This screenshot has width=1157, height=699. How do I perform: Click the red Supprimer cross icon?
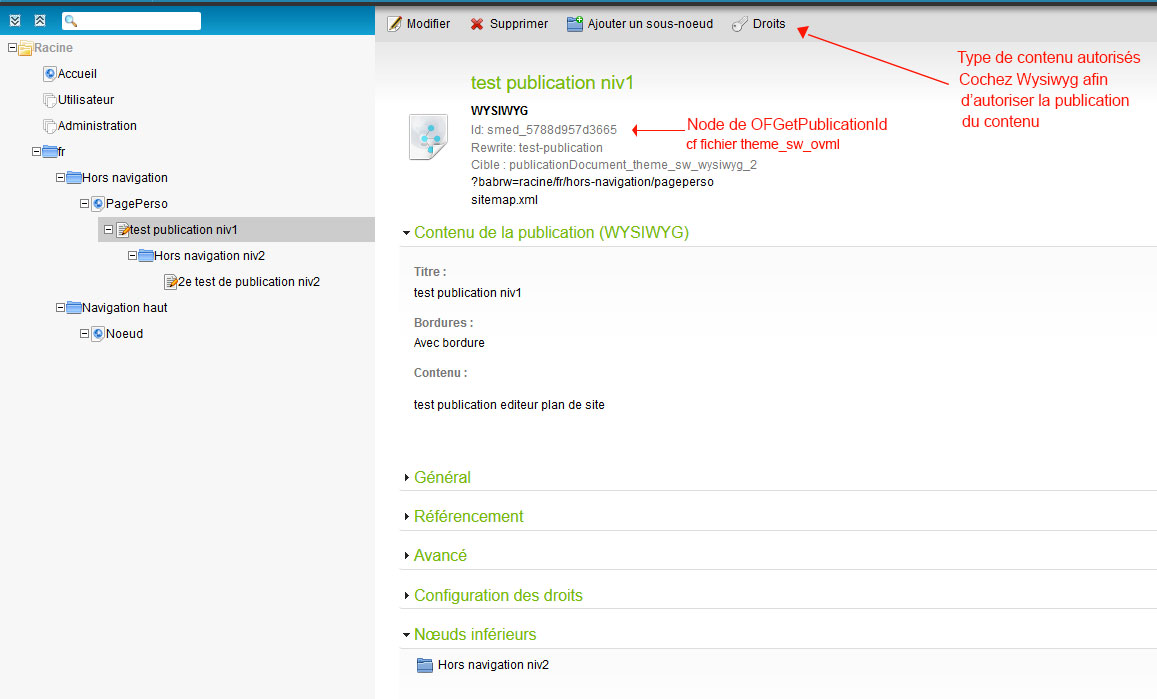(x=477, y=24)
